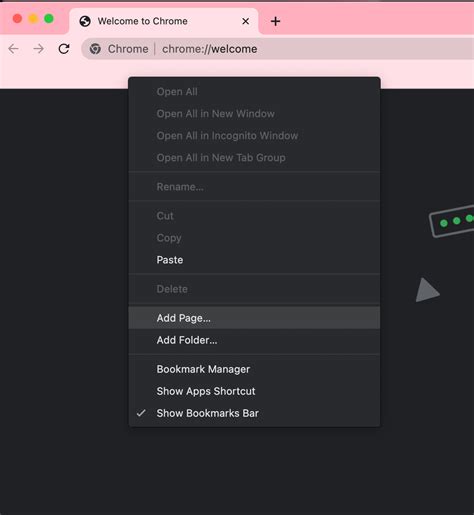This screenshot has width=474, height=515.
Task: Choose Add Folder... menu entry
Action: click(x=254, y=340)
